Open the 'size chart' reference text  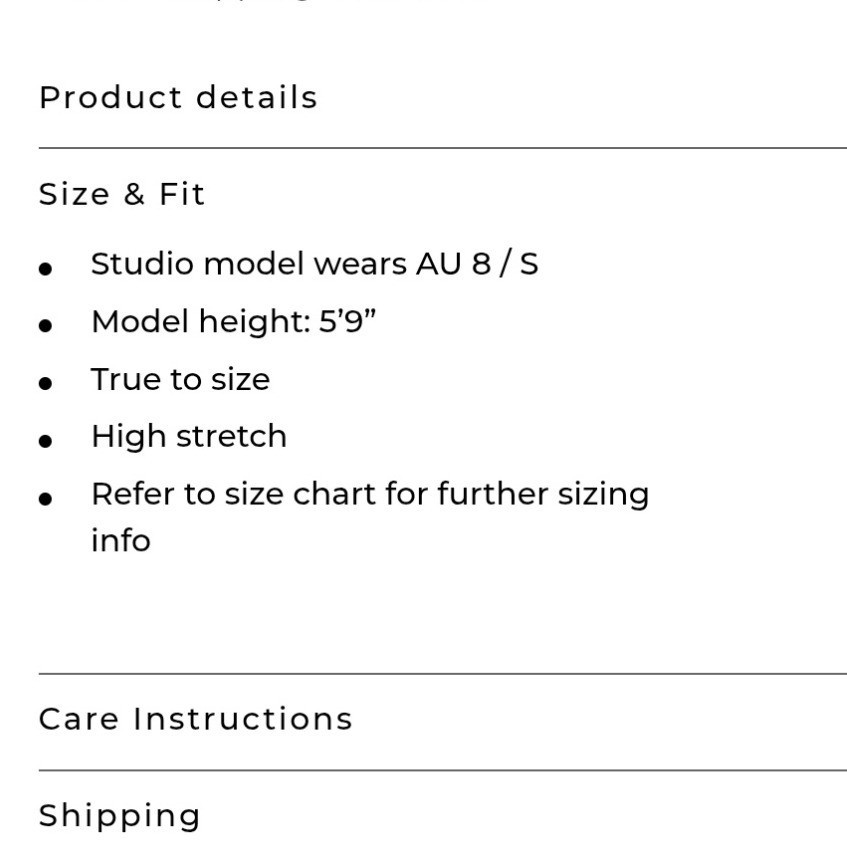pos(326,494)
